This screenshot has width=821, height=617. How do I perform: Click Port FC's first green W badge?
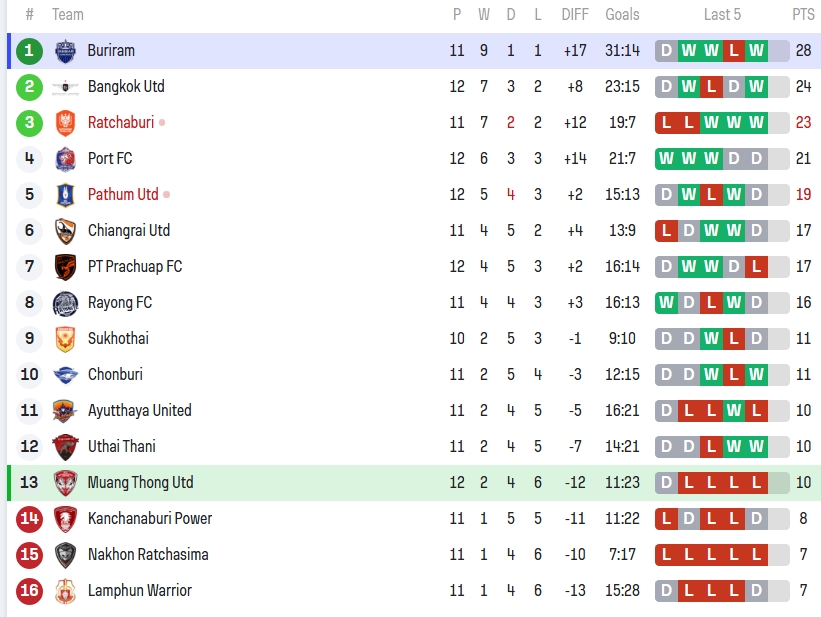pos(666,159)
